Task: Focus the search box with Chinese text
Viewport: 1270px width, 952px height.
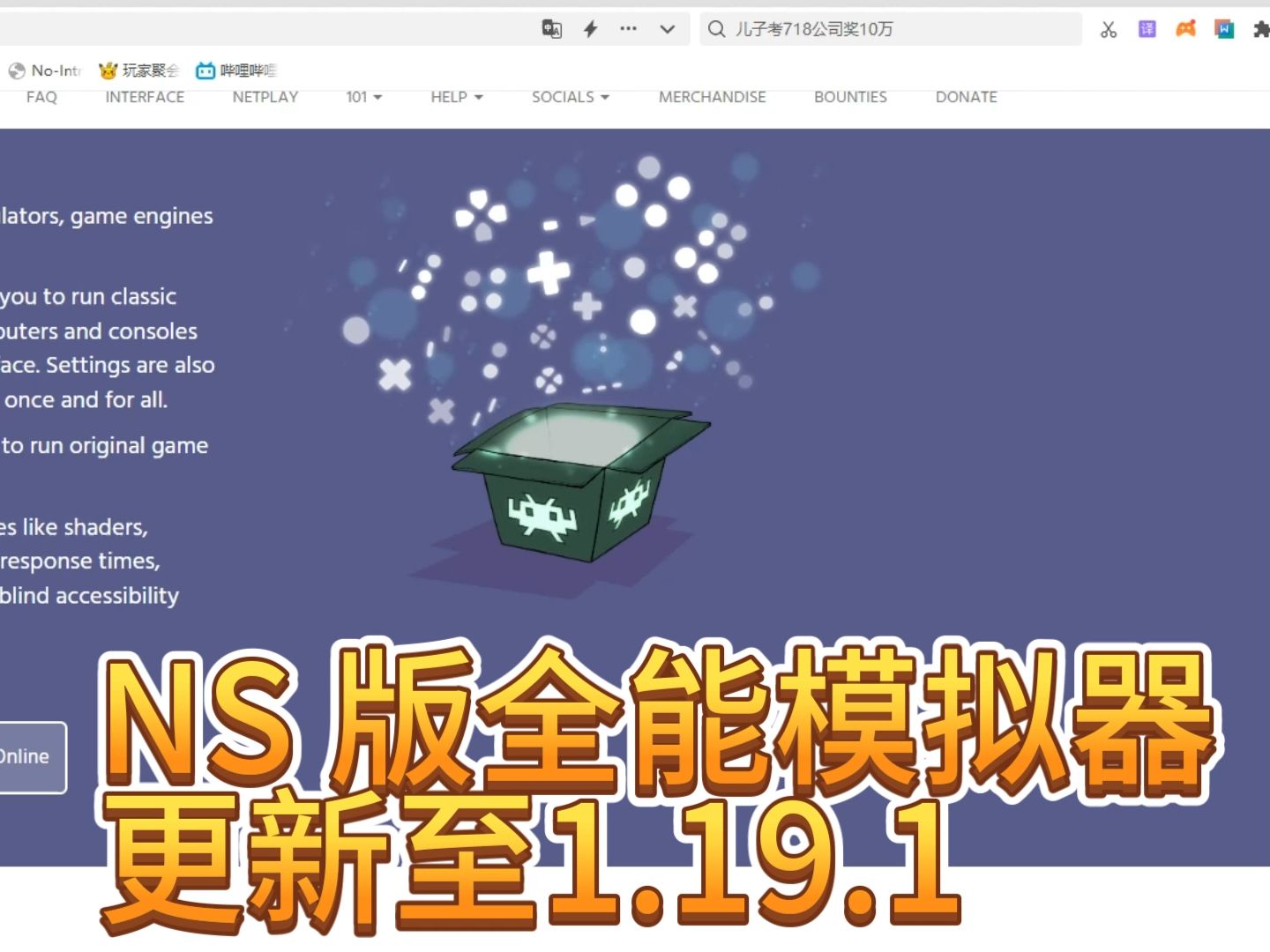Action: pos(891,29)
